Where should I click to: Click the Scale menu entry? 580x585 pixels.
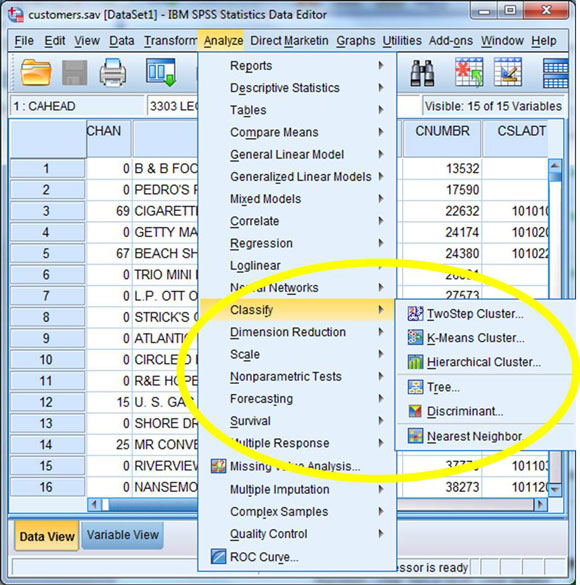(297, 354)
